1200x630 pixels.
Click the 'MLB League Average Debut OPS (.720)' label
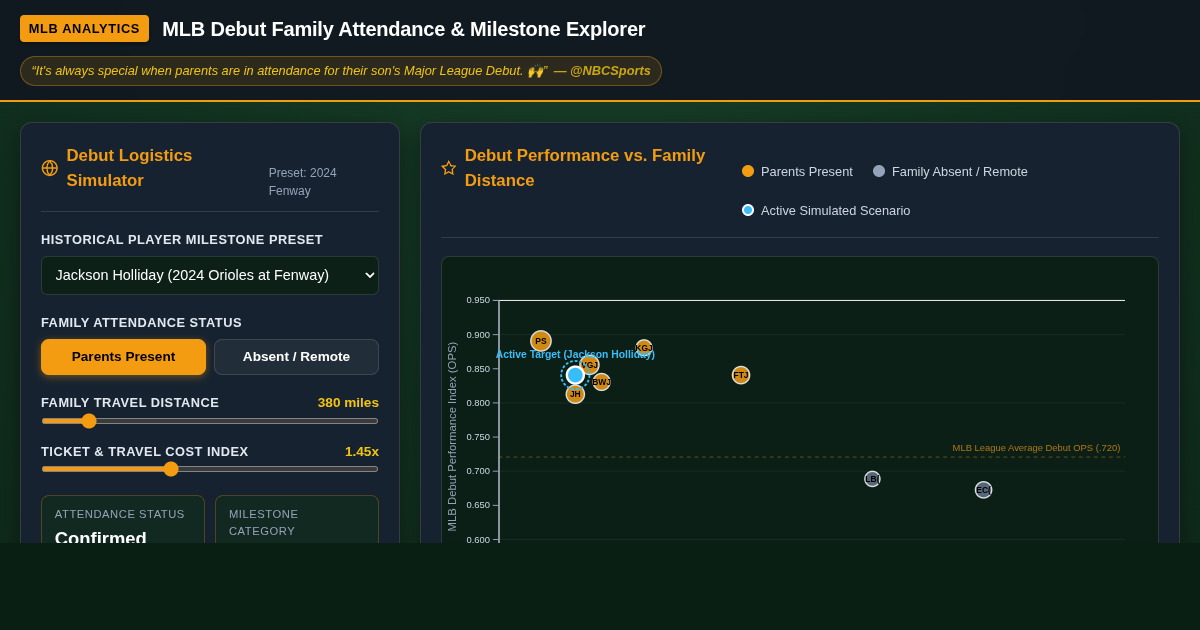tap(1036, 448)
